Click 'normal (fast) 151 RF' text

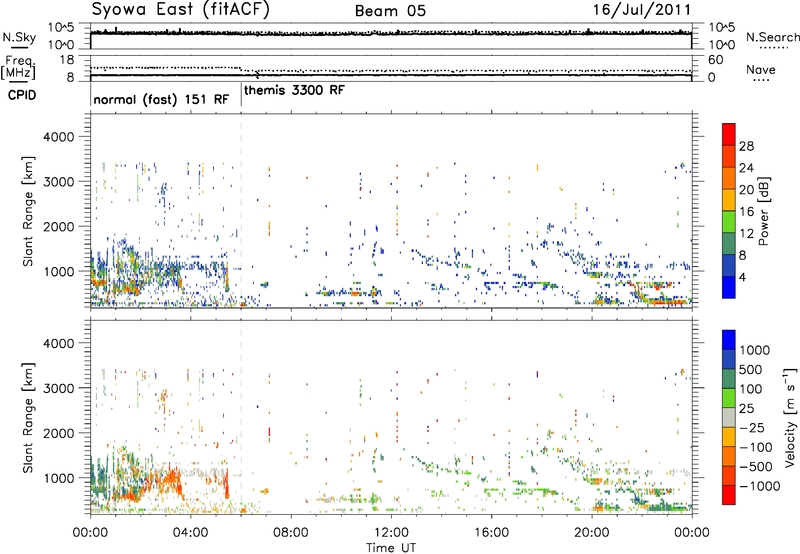point(161,99)
